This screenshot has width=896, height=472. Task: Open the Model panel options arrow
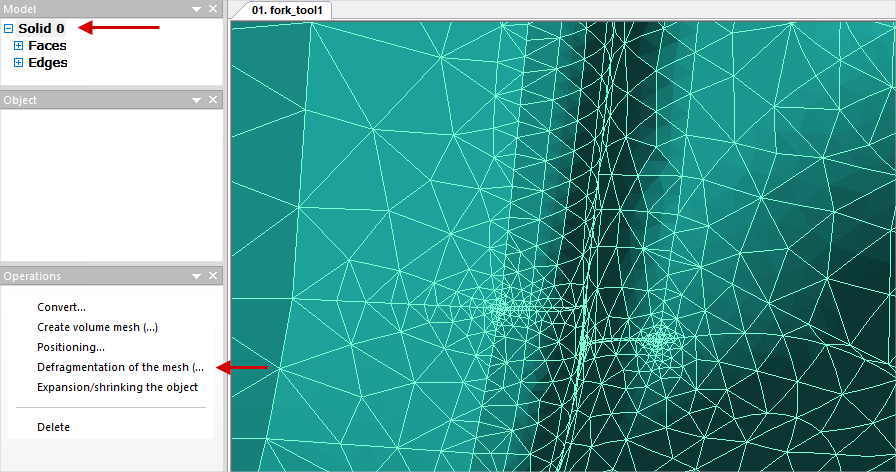(197, 9)
